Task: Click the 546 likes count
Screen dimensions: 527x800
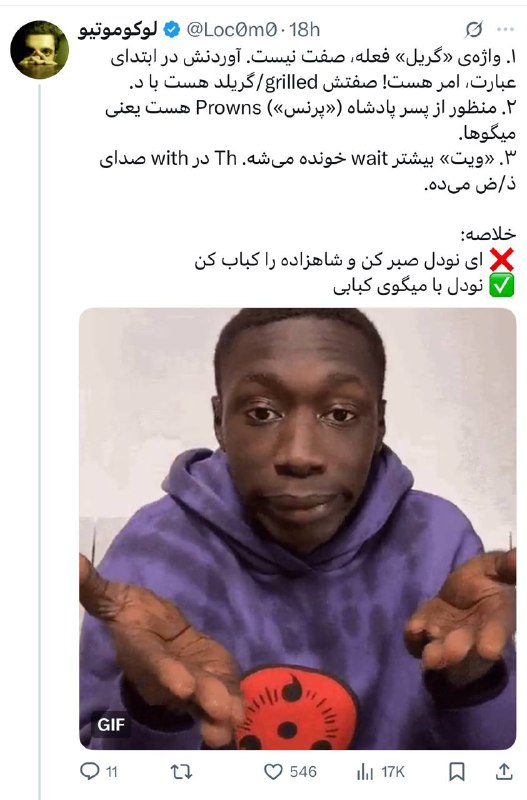Action: tap(303, 771)
